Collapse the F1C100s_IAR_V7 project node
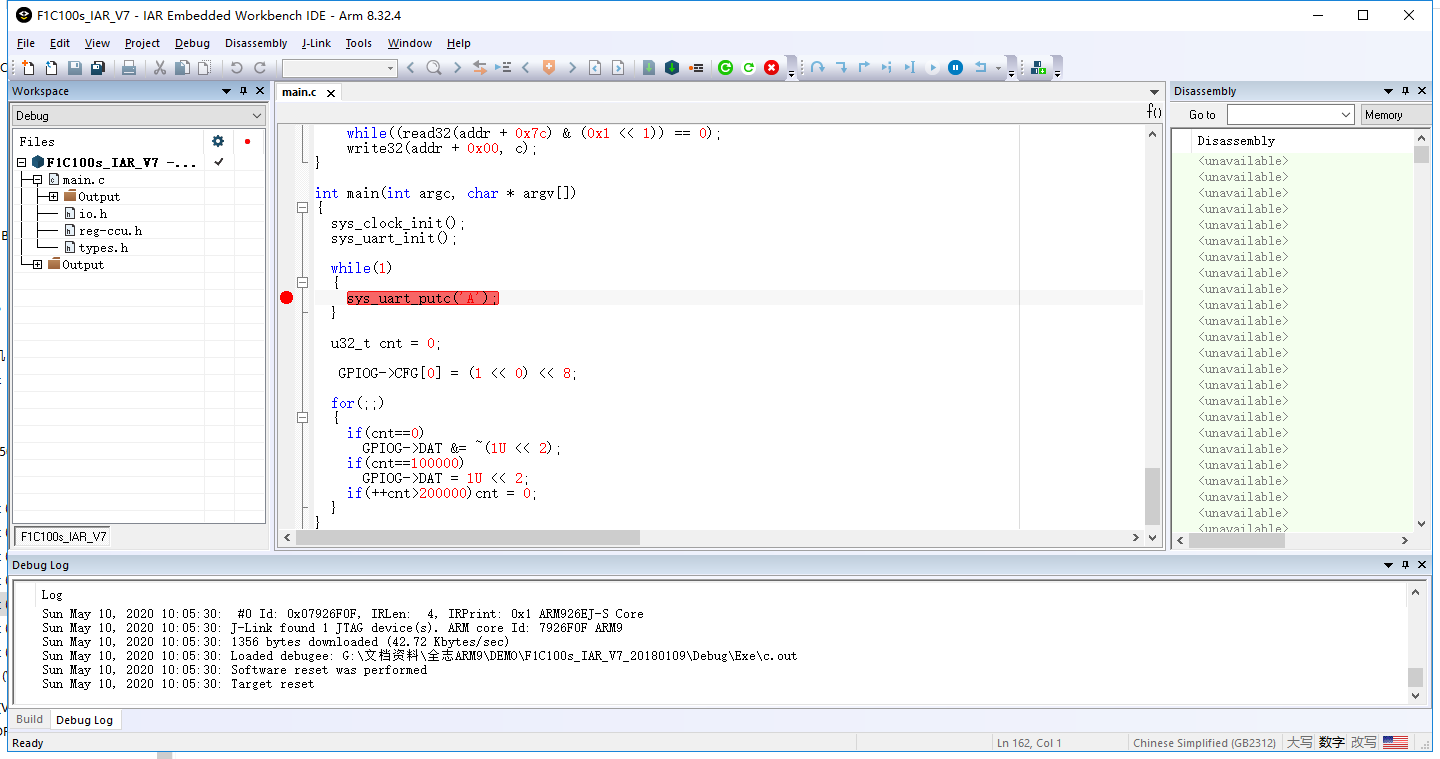 tap(22, 162)
